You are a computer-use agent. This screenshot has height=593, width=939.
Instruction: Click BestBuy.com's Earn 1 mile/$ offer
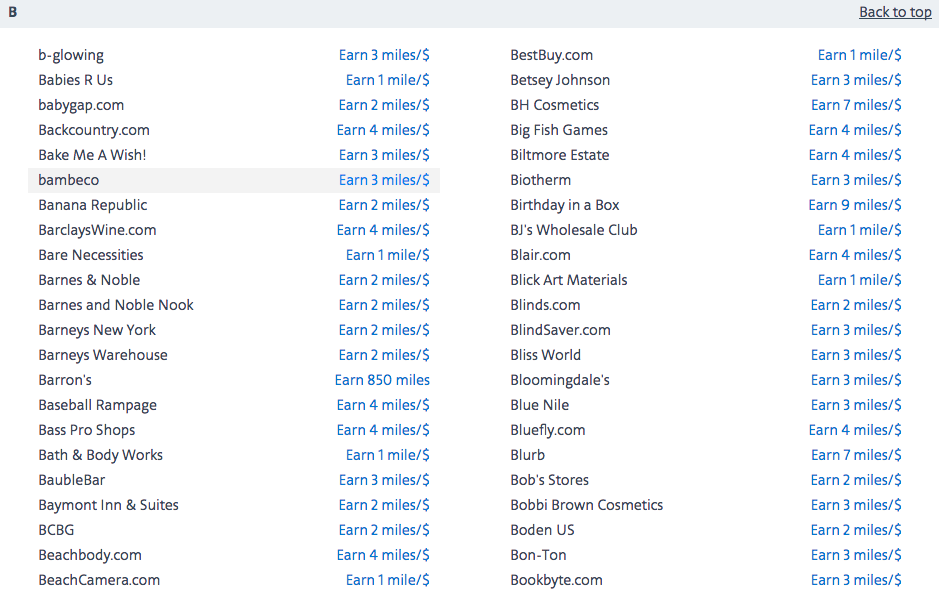point(859,55)
